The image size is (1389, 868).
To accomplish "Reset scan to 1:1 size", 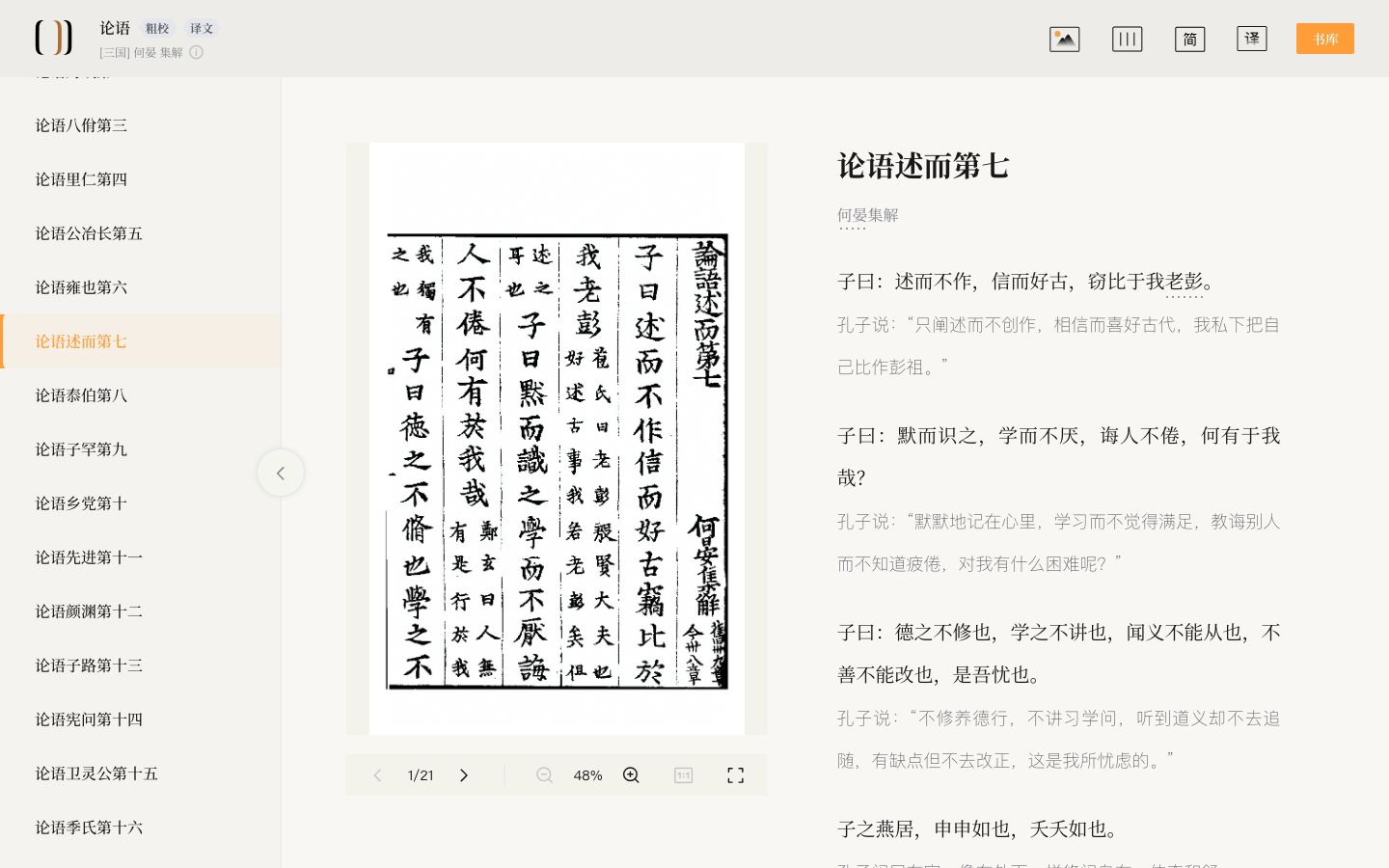I will 683,775.
